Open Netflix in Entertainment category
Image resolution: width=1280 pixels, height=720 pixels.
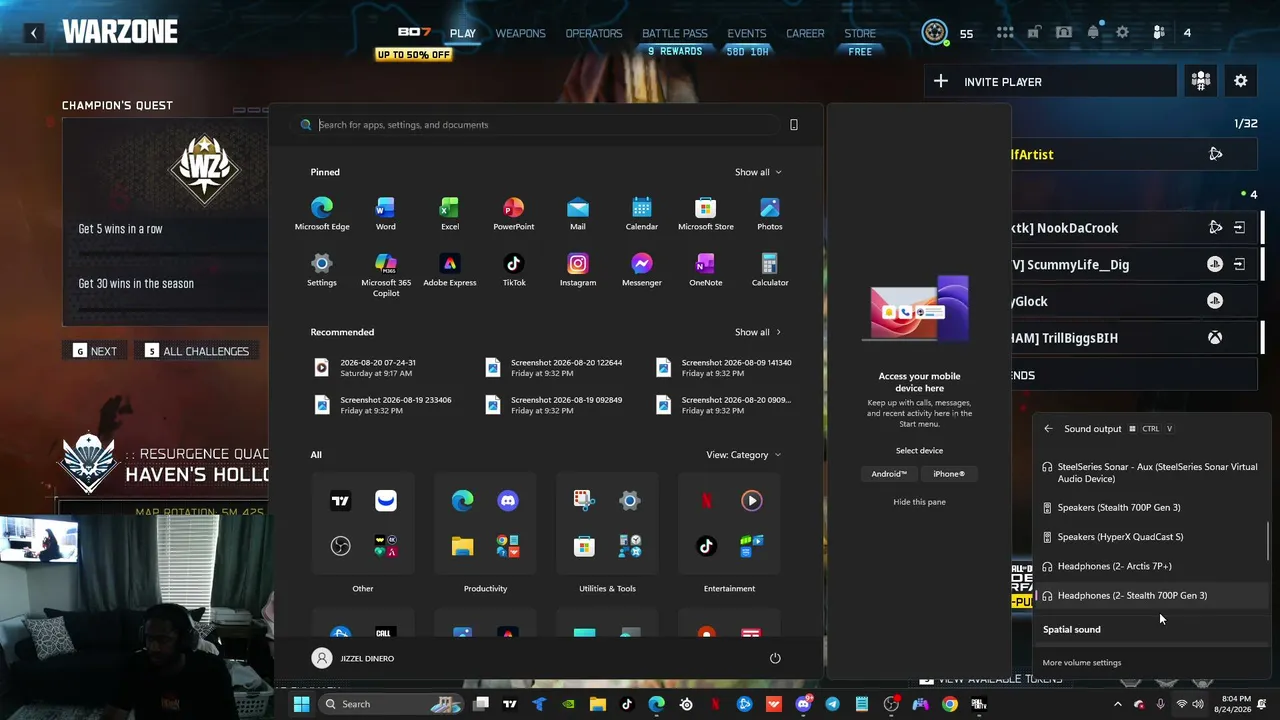(706, 500)
